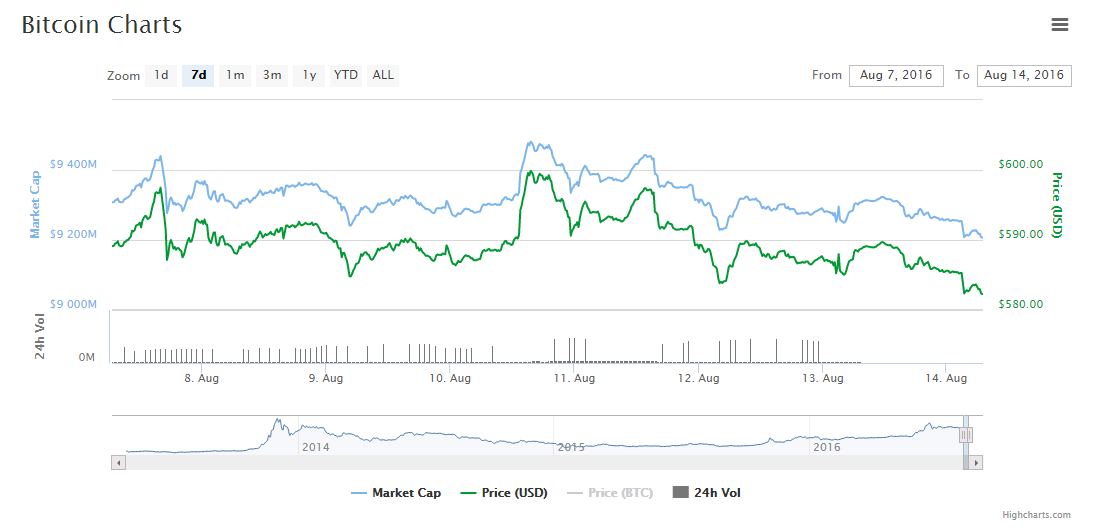Image resolution: width=1103 pixels, height=528 pixels.
Task: Set zoom range to 1y
Action: click(x=309, y=75)
